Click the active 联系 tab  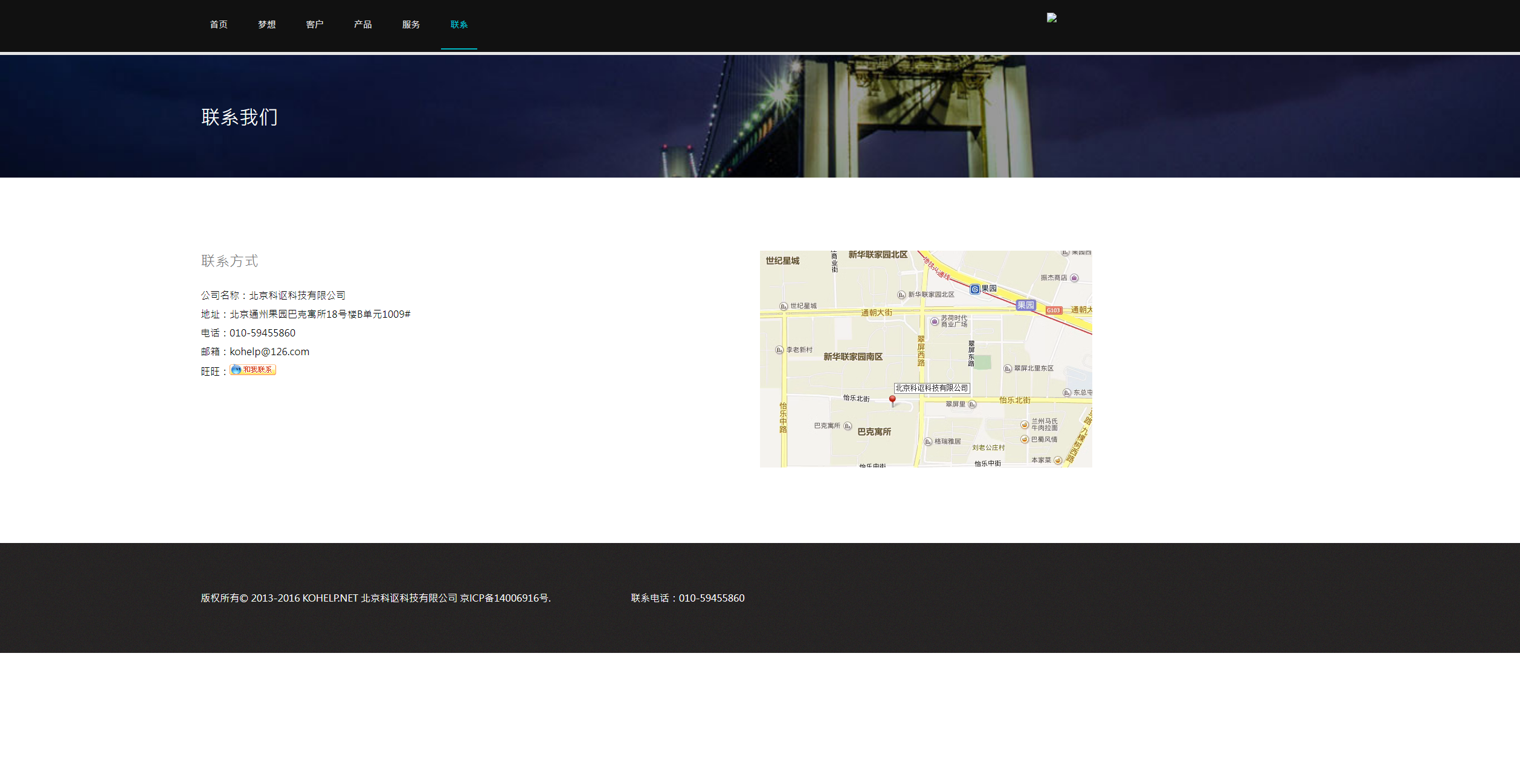pyautogui.click(x=459, y=25)
